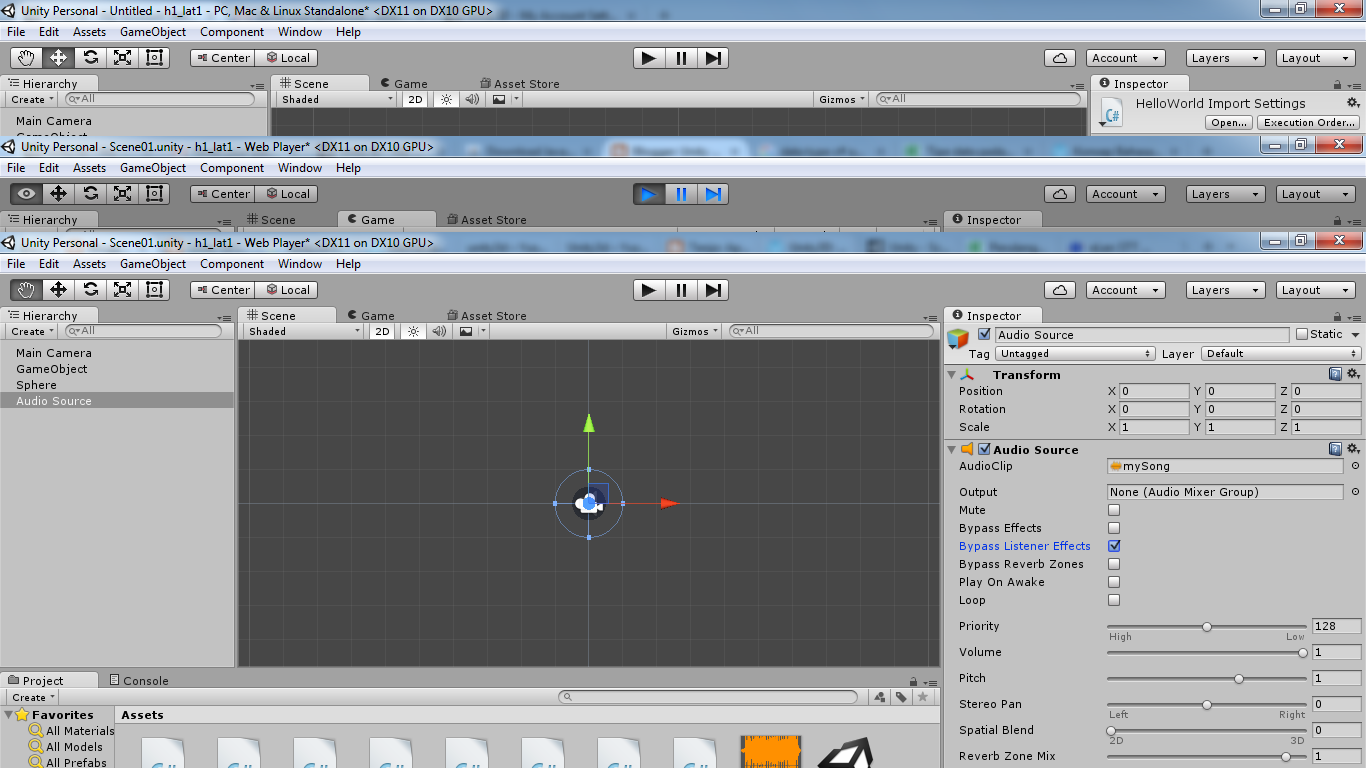This screenshot has height=768, width=1366.
Task: Open the Output mixer object picker circle
Action: tap(1355, 492)
